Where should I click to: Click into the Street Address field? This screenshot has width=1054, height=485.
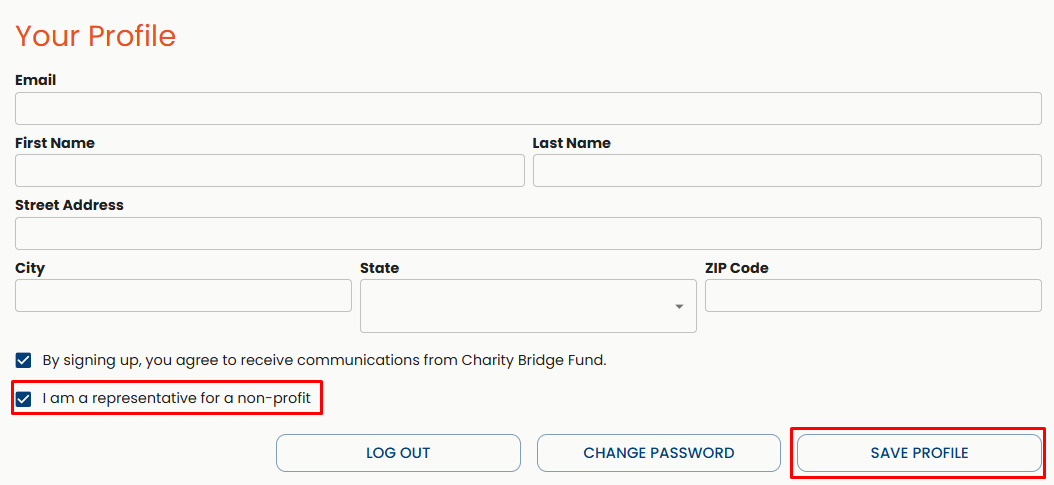(528, 233)
